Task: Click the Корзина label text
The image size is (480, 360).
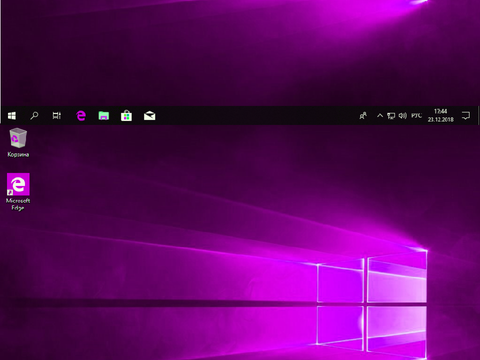Action: pos(18,155)
